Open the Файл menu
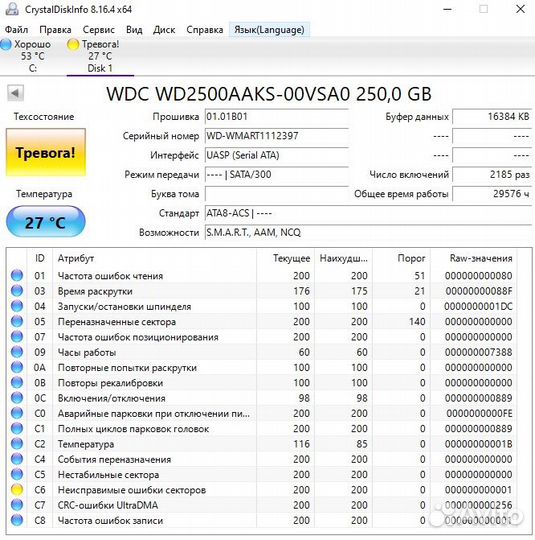The width and height of the screenshot is (535, 540). click(x=16, y=30)
